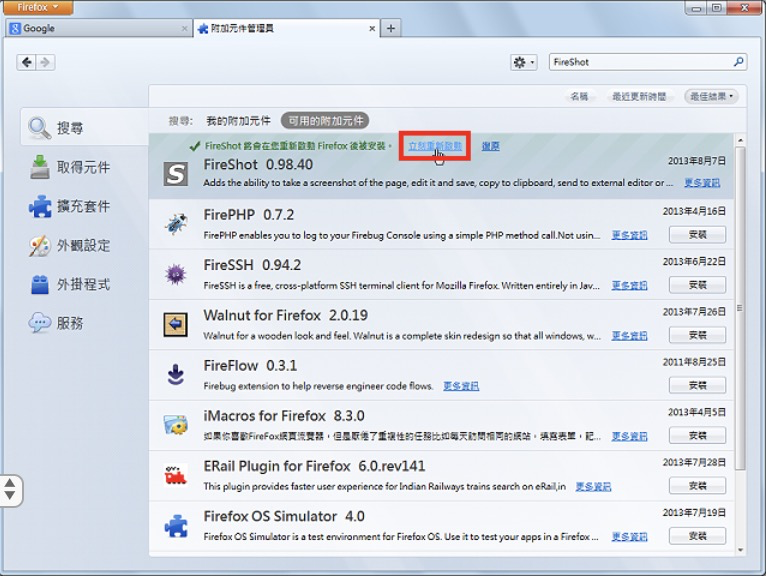This screenshot has height=576, width=766.
Task: Click the results list scroll-up arrow
Action: coord(740,140)
